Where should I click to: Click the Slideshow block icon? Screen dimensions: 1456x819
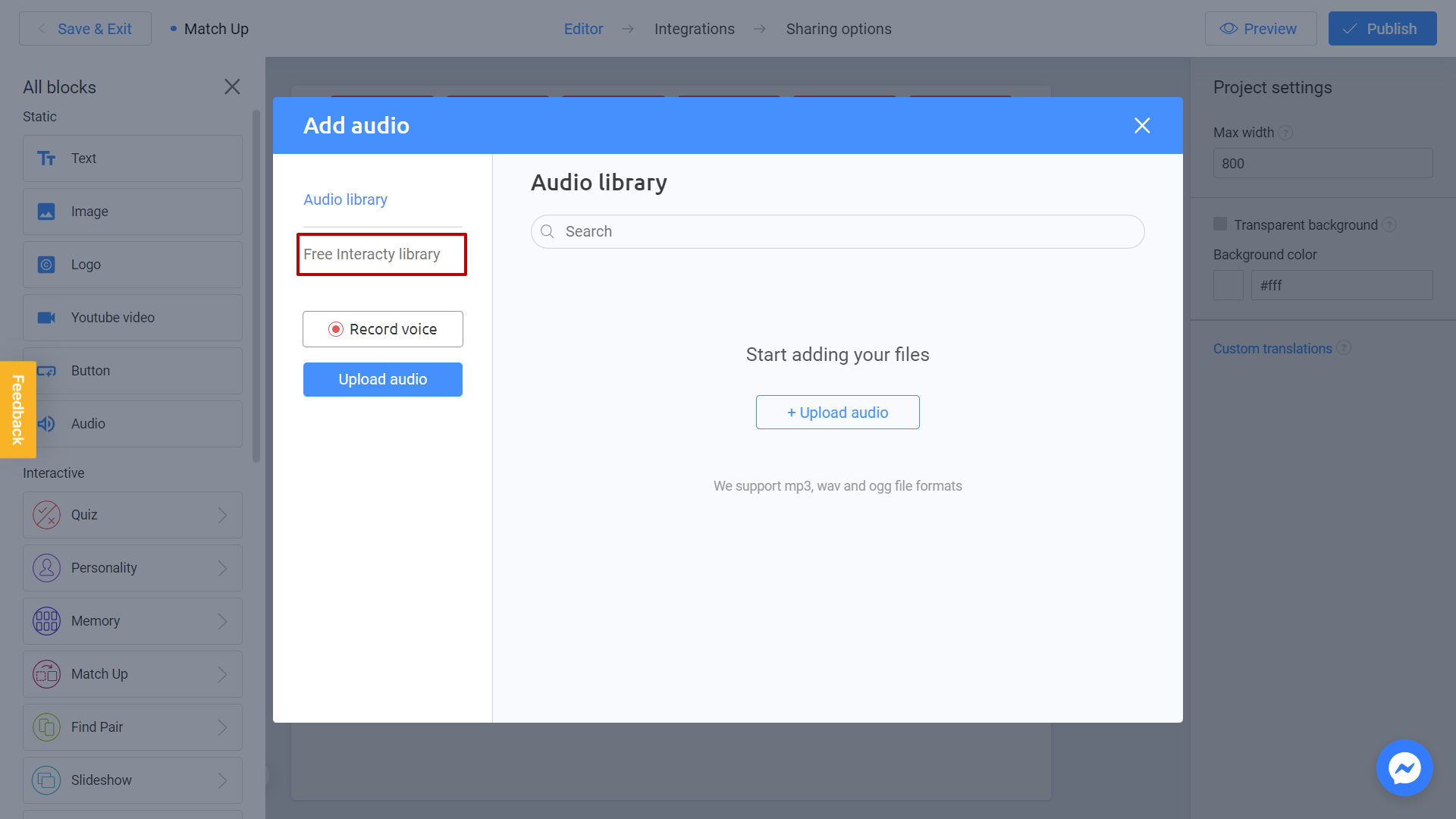pyautogui.click(x=47, y=780)
